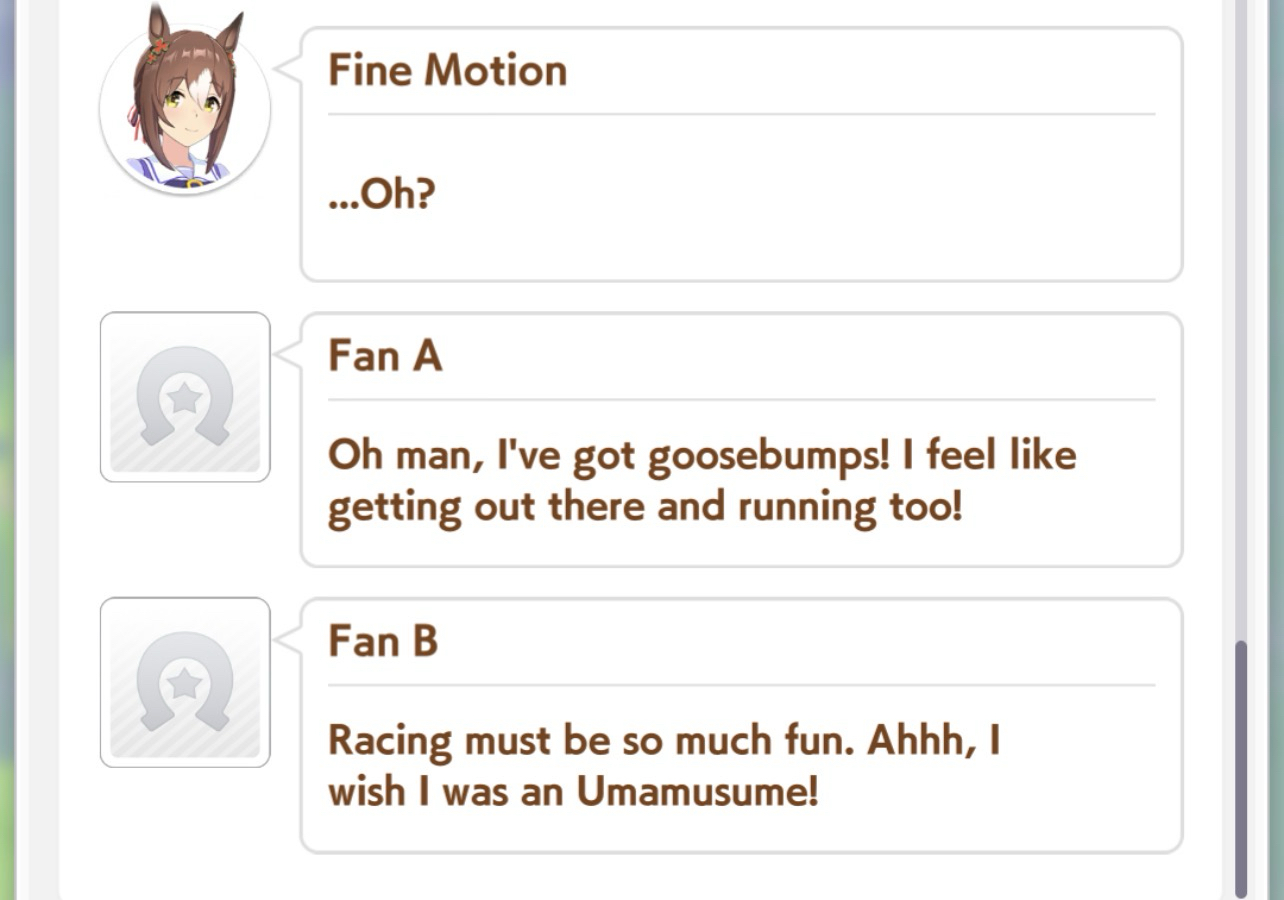Click the star inside Fan A's horseshoe
The height and width of the screenshot is (900, 1284).
(x=184, y=398)
